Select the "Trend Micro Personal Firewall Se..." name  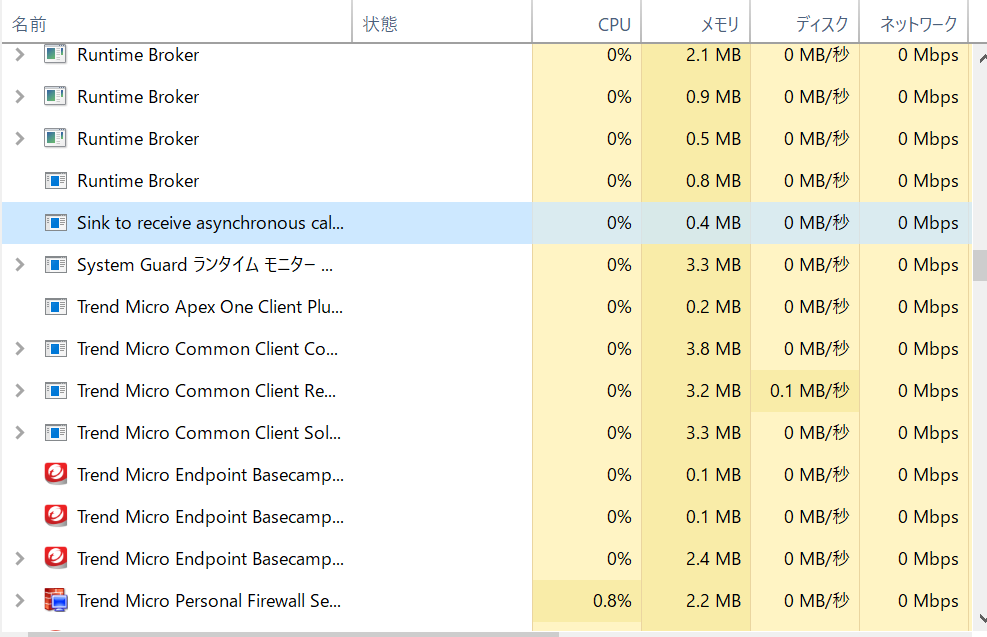pos(209,600)
